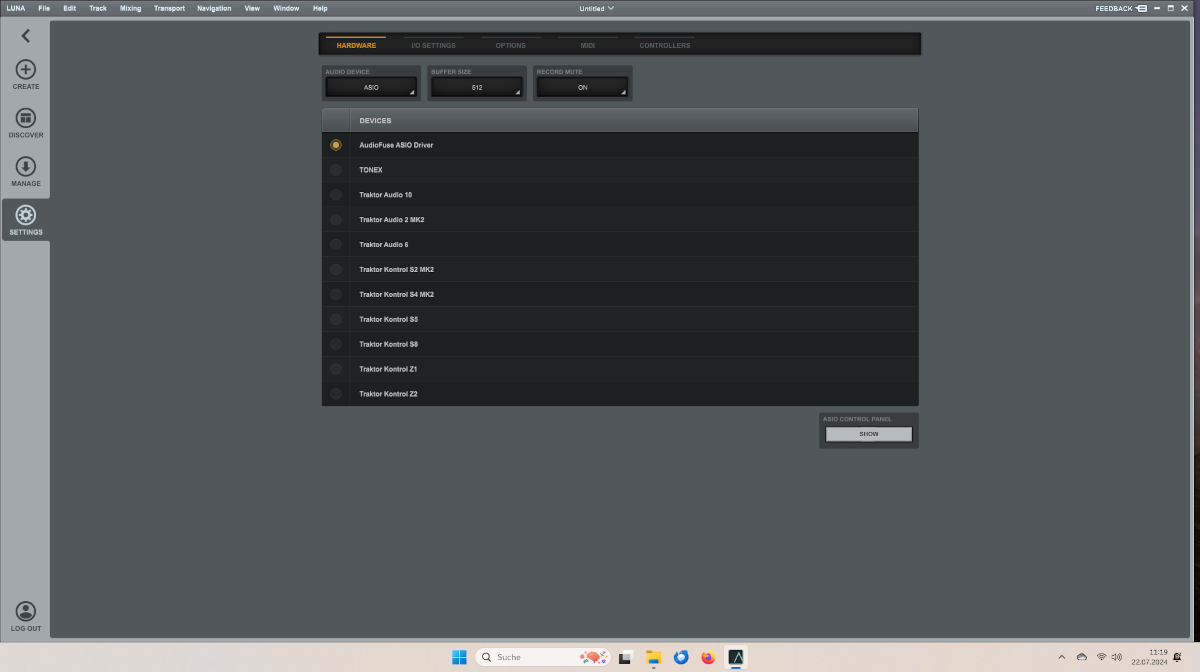1200x672 pixels.
Task: Click the cloud OneDrive tray icon
Action: 1081,657
